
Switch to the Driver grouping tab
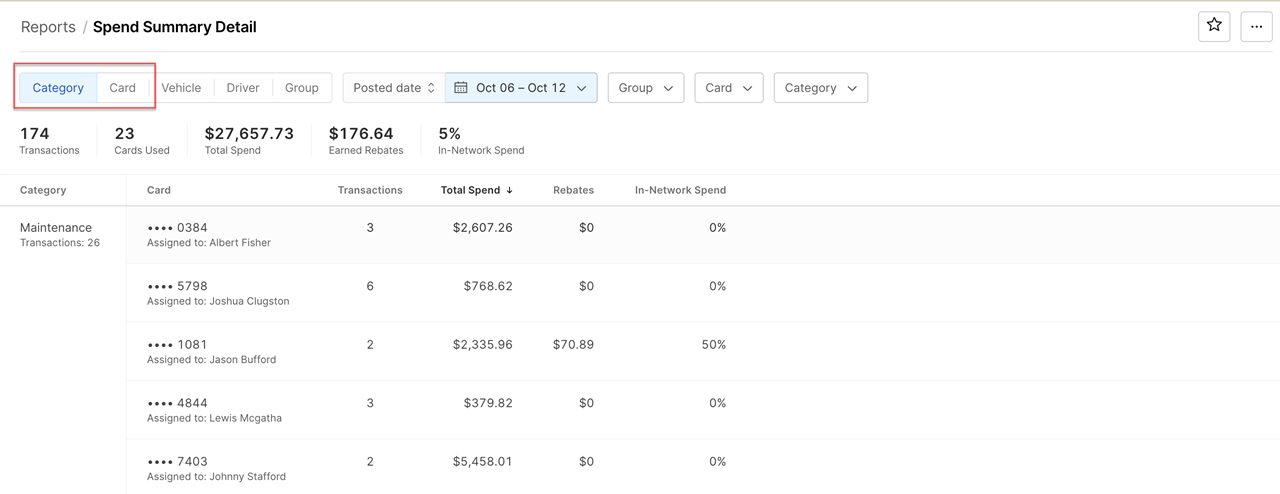coord(242,88)
